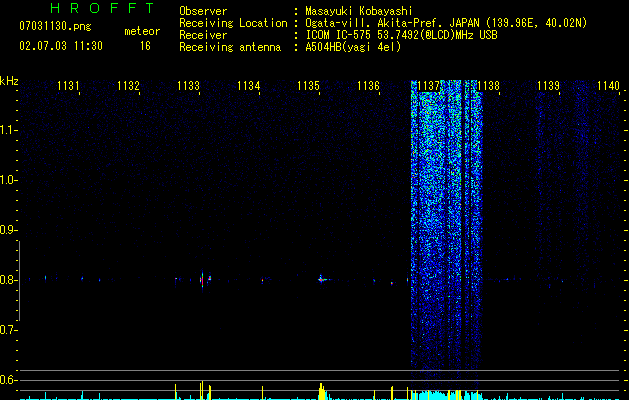Click the 1137 time marker
This screenshot has height=400, width=629.
[429, 85]
